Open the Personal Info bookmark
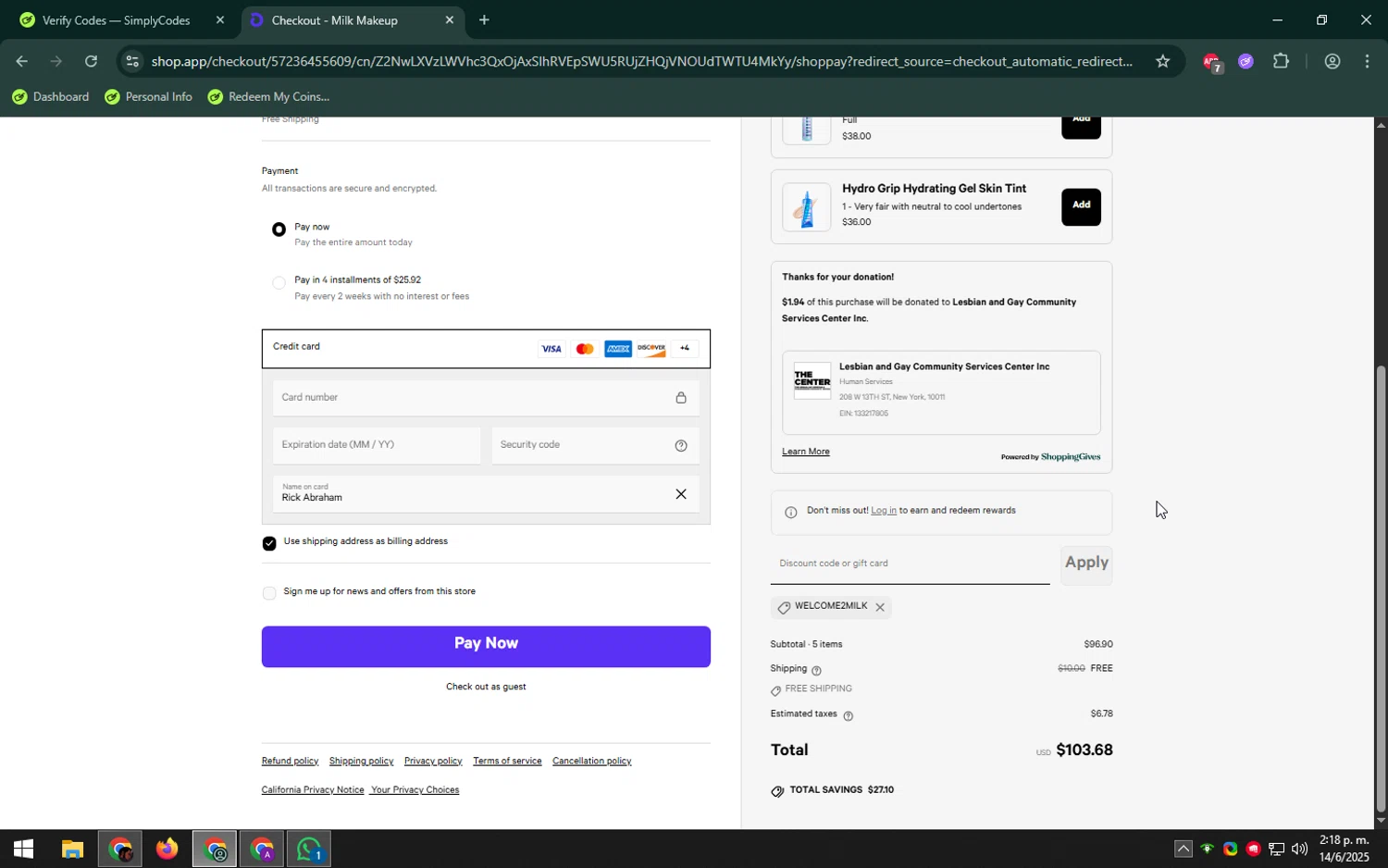Screen dimensions: 1388x868 [x=148, y=97]
